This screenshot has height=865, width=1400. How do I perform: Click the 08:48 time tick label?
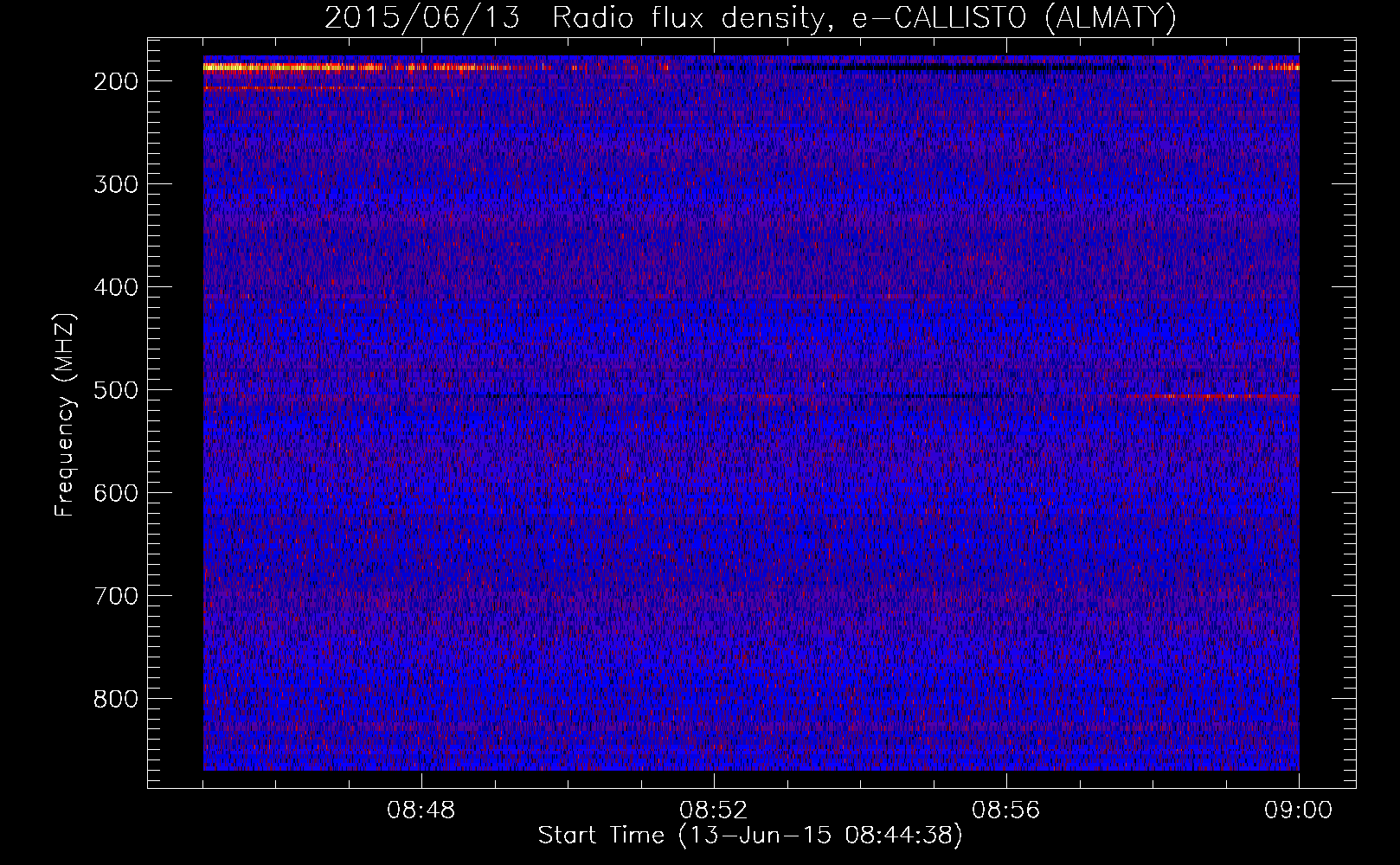click(x=421, y=811)
